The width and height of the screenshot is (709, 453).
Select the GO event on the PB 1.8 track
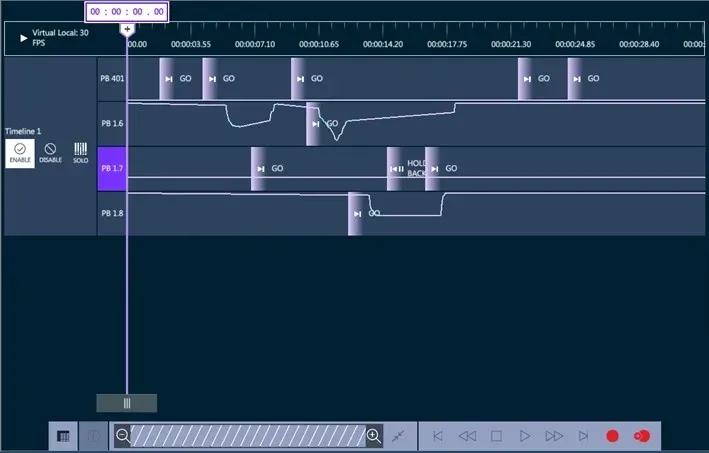pyautogui.click(x=365, y=213)
